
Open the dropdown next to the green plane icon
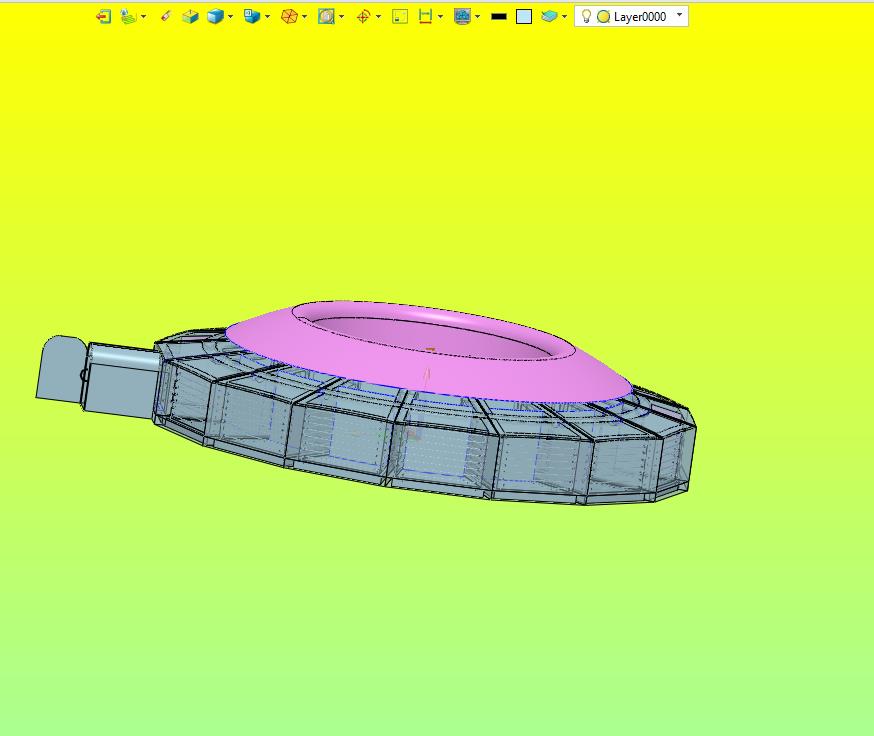144,17
